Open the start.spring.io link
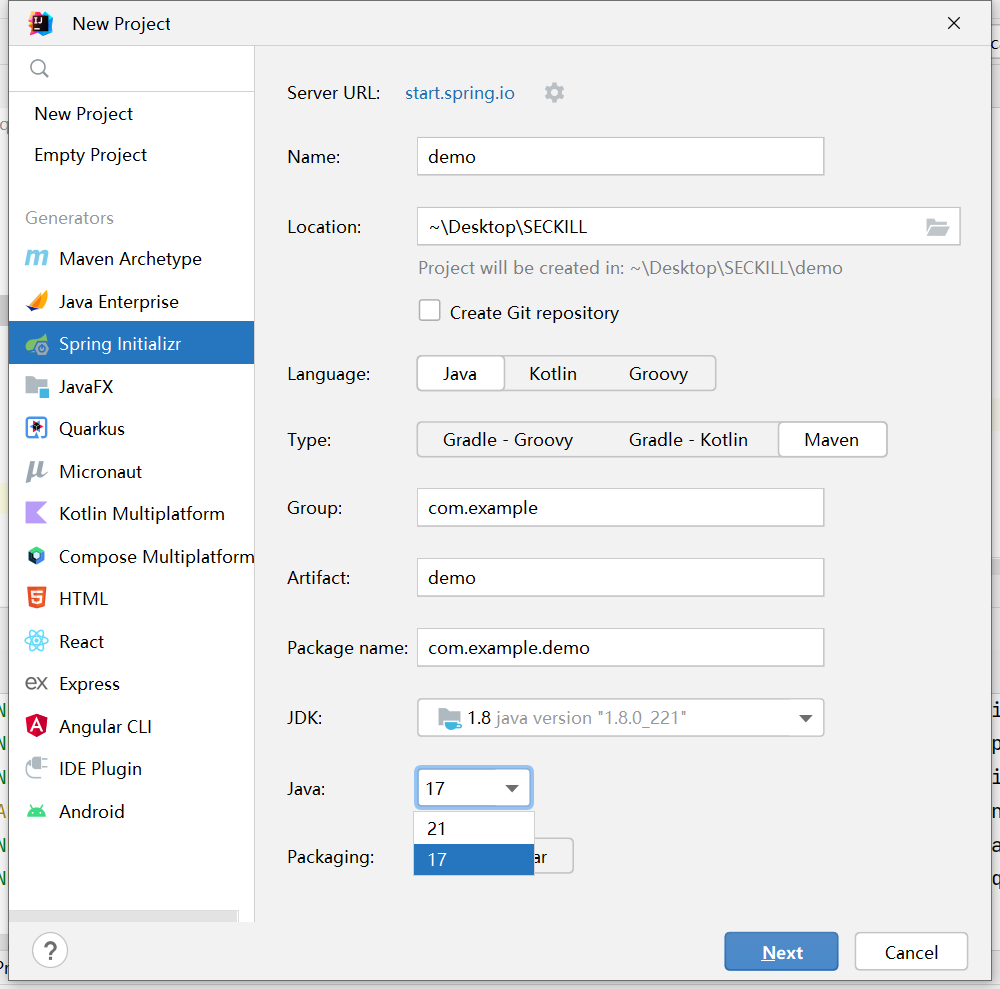 point(459,93)
